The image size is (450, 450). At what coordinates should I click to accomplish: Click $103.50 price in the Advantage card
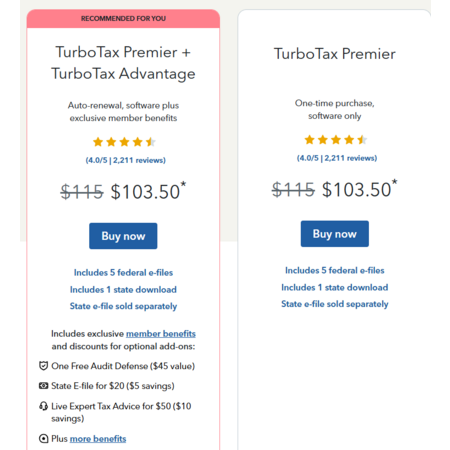[148, 191]
